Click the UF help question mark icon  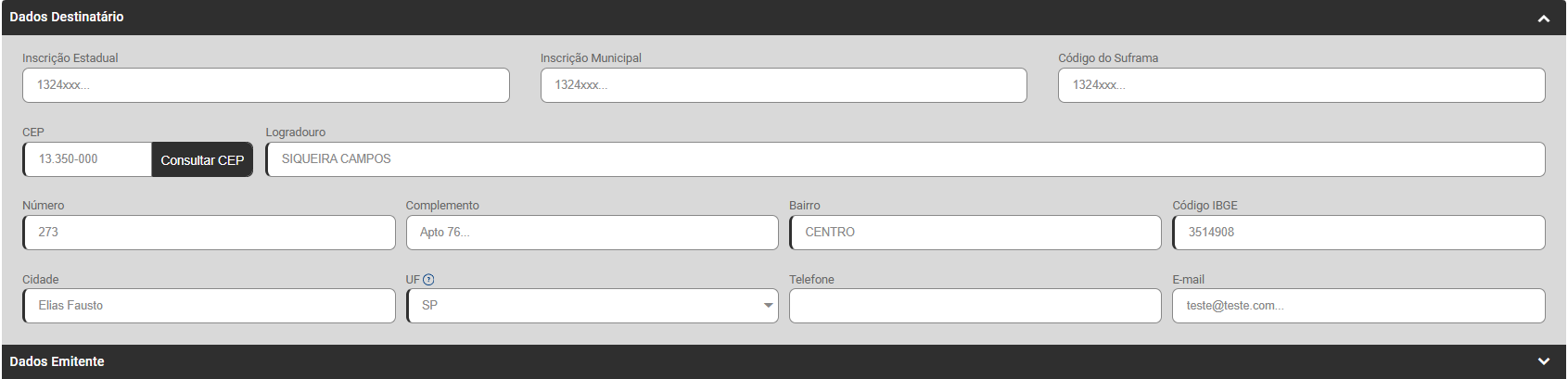tap(428, 280)
